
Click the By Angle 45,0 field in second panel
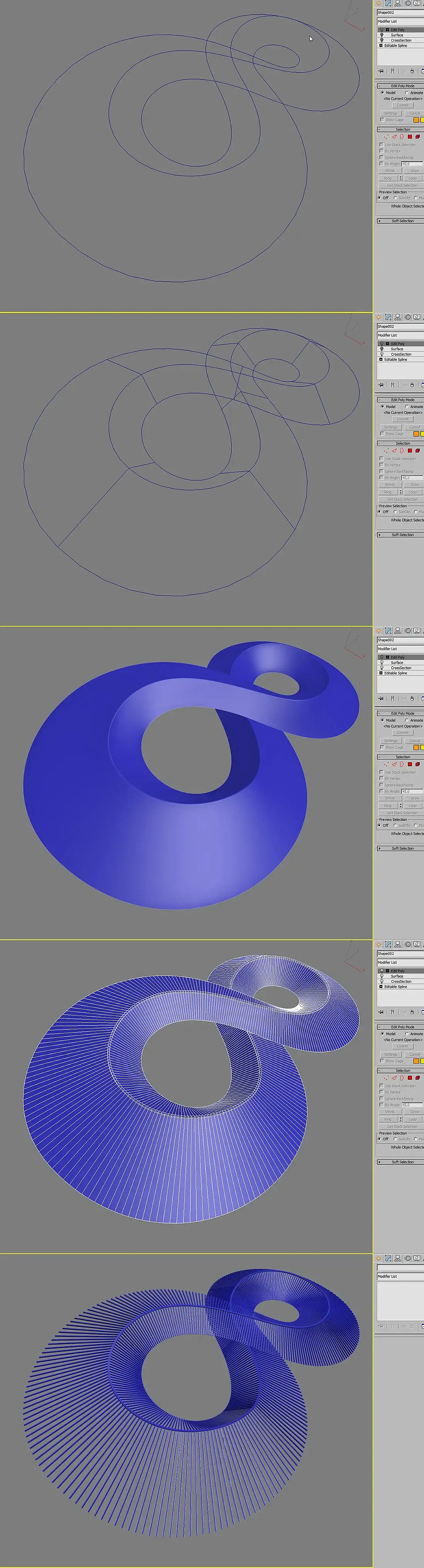[412, 478]
